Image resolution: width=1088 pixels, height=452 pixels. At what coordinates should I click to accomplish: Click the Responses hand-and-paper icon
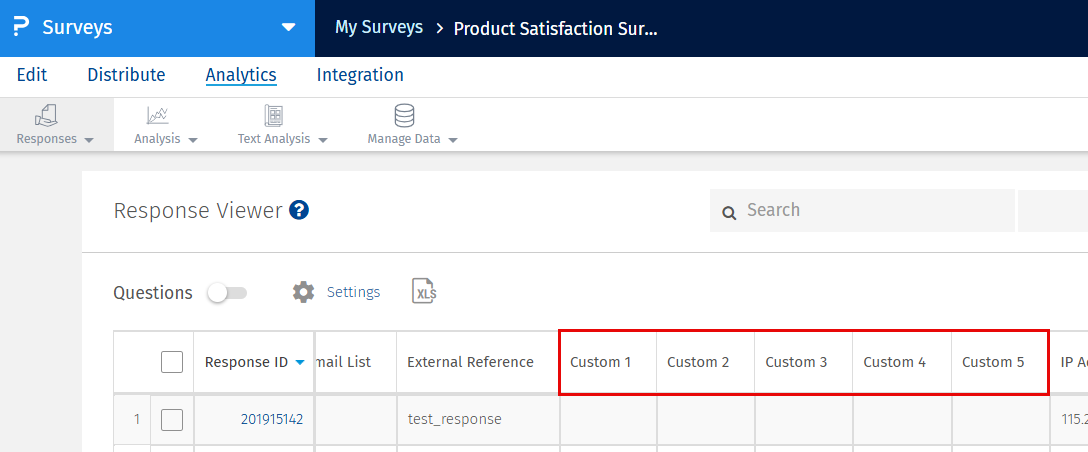(x=46, y=115)
